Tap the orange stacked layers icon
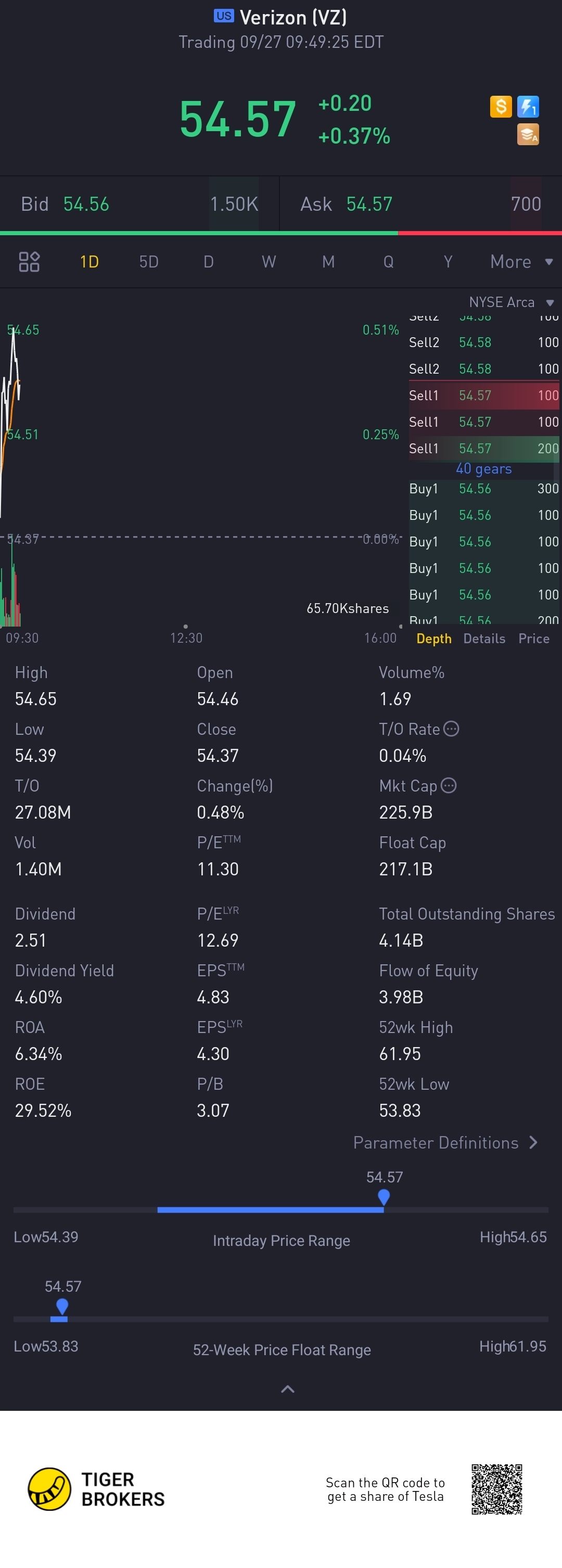562x1568 pixels. (x=528, y=134)
